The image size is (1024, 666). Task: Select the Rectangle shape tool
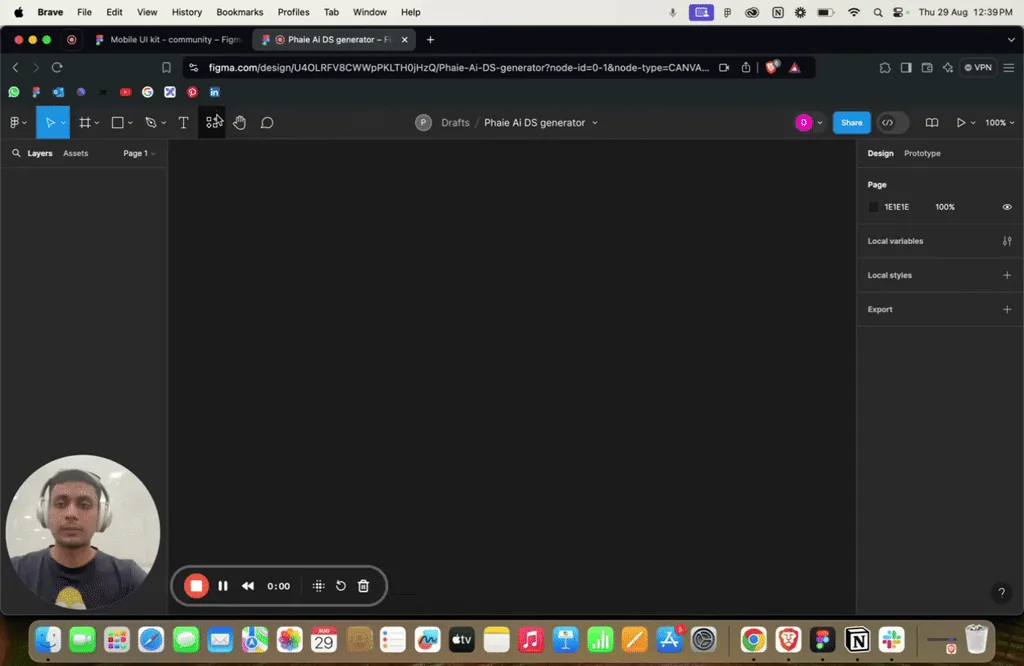click(x=118, y=122)
